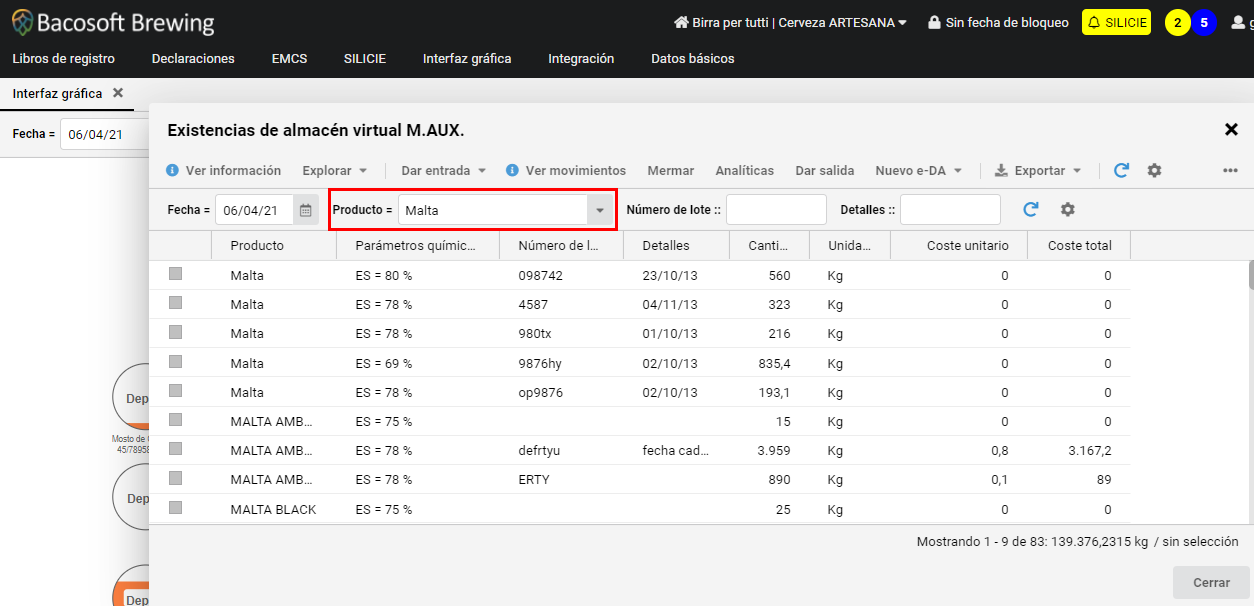Click the yellow badge showing 2
The image size is (1254, 606).
click(1178, 22)
